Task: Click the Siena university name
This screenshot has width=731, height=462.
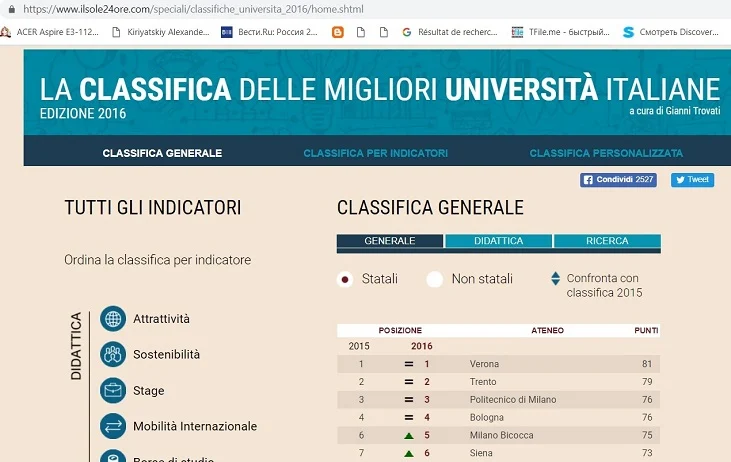Action: pyautogui.click(x=481, y=453)
